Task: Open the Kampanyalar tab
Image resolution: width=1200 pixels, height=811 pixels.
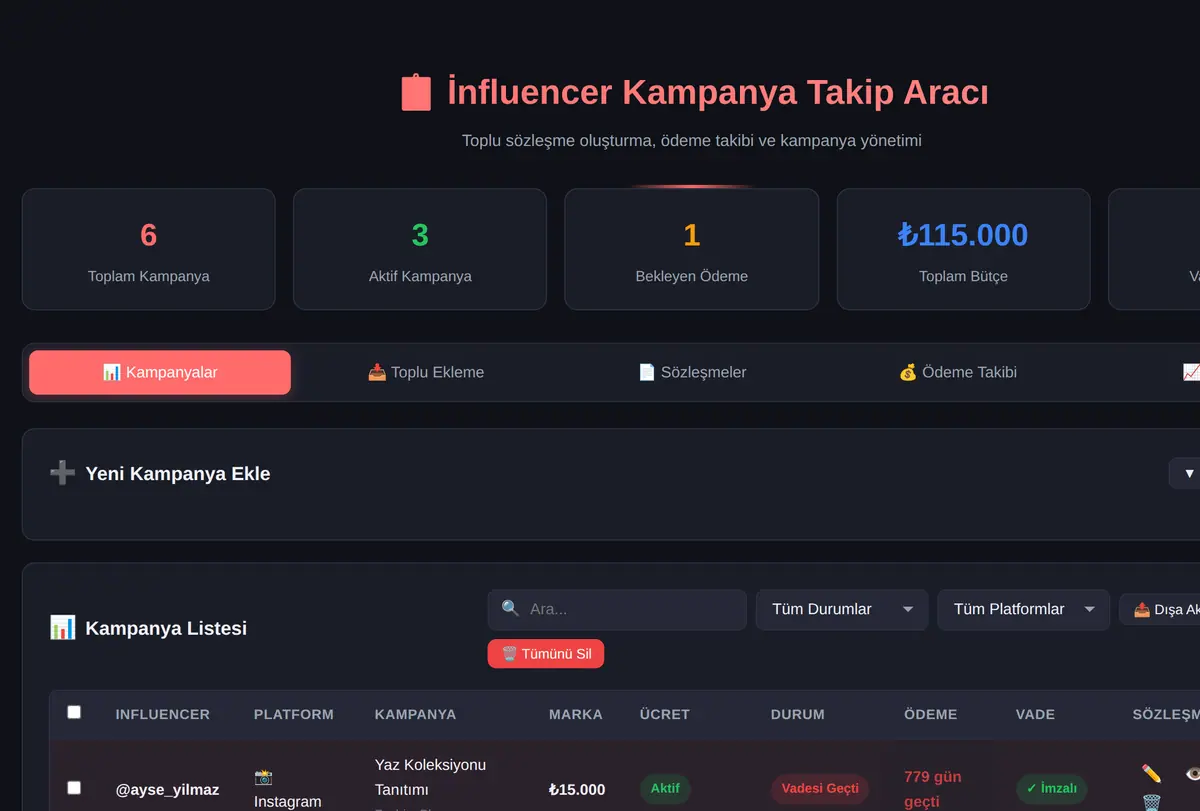Action: (160, 372)
